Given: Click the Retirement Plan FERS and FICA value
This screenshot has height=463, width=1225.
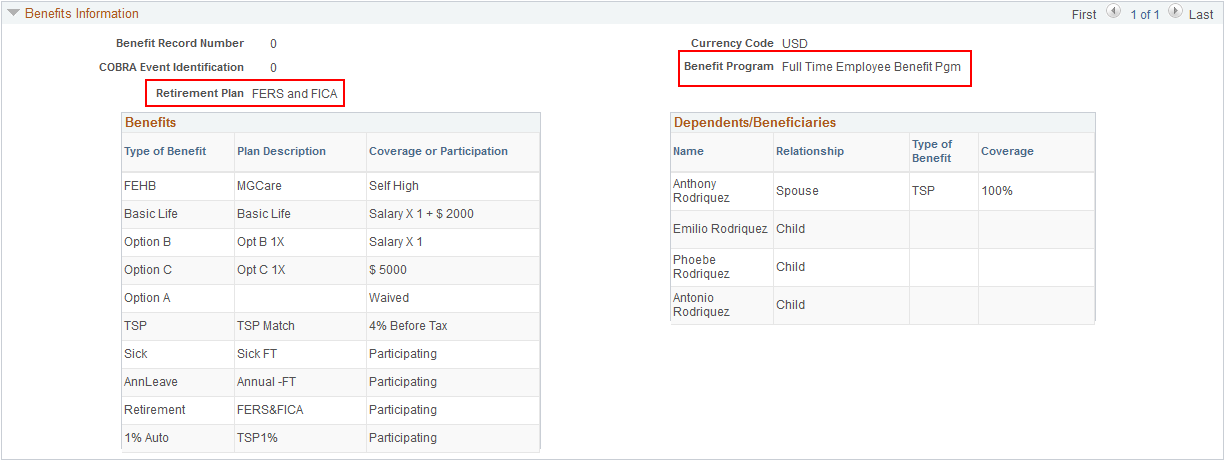Looking at the screenshot, I should pyautogui.click(x=295, y=94).
